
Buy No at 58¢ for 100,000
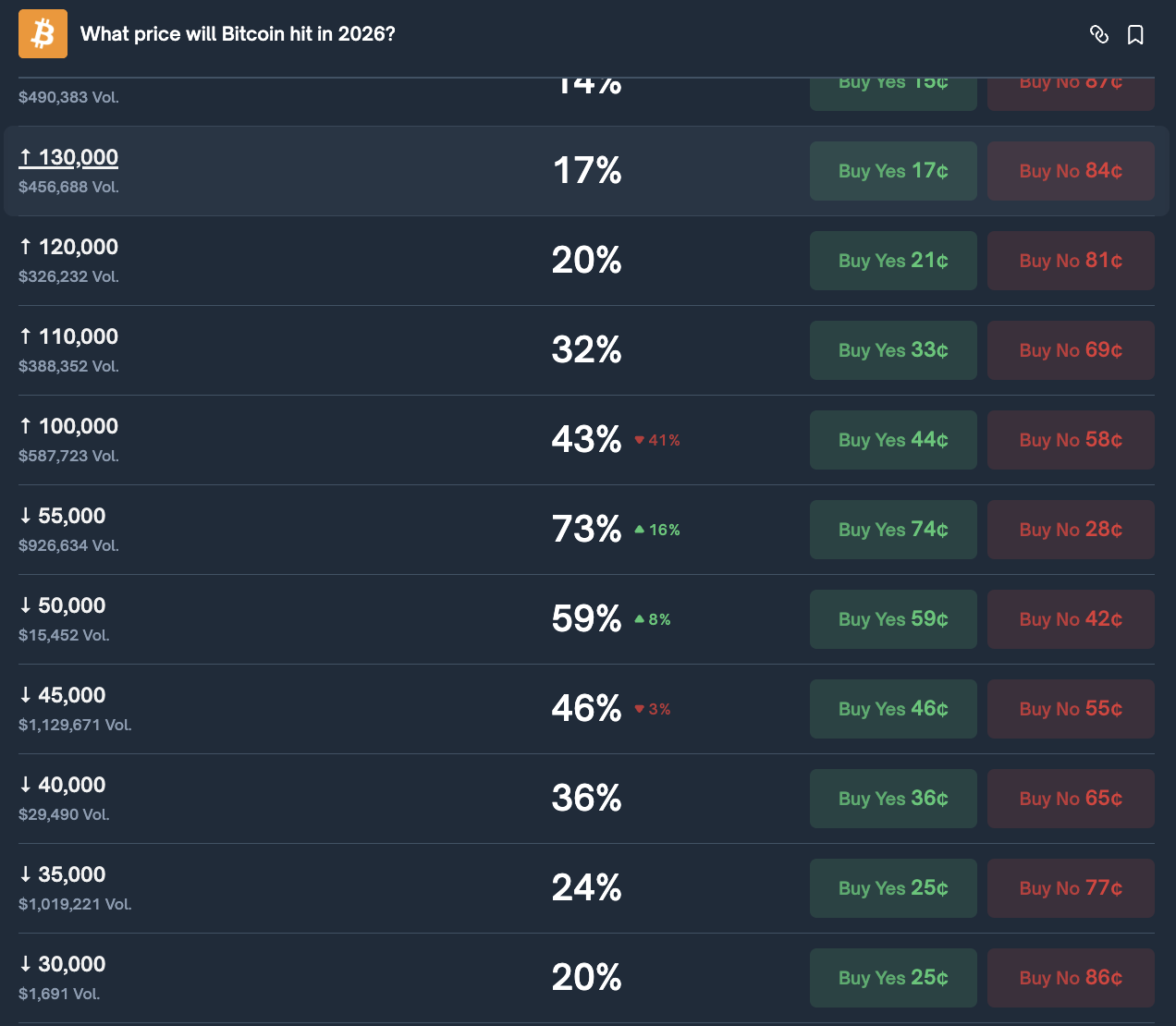coord(1071,440)
